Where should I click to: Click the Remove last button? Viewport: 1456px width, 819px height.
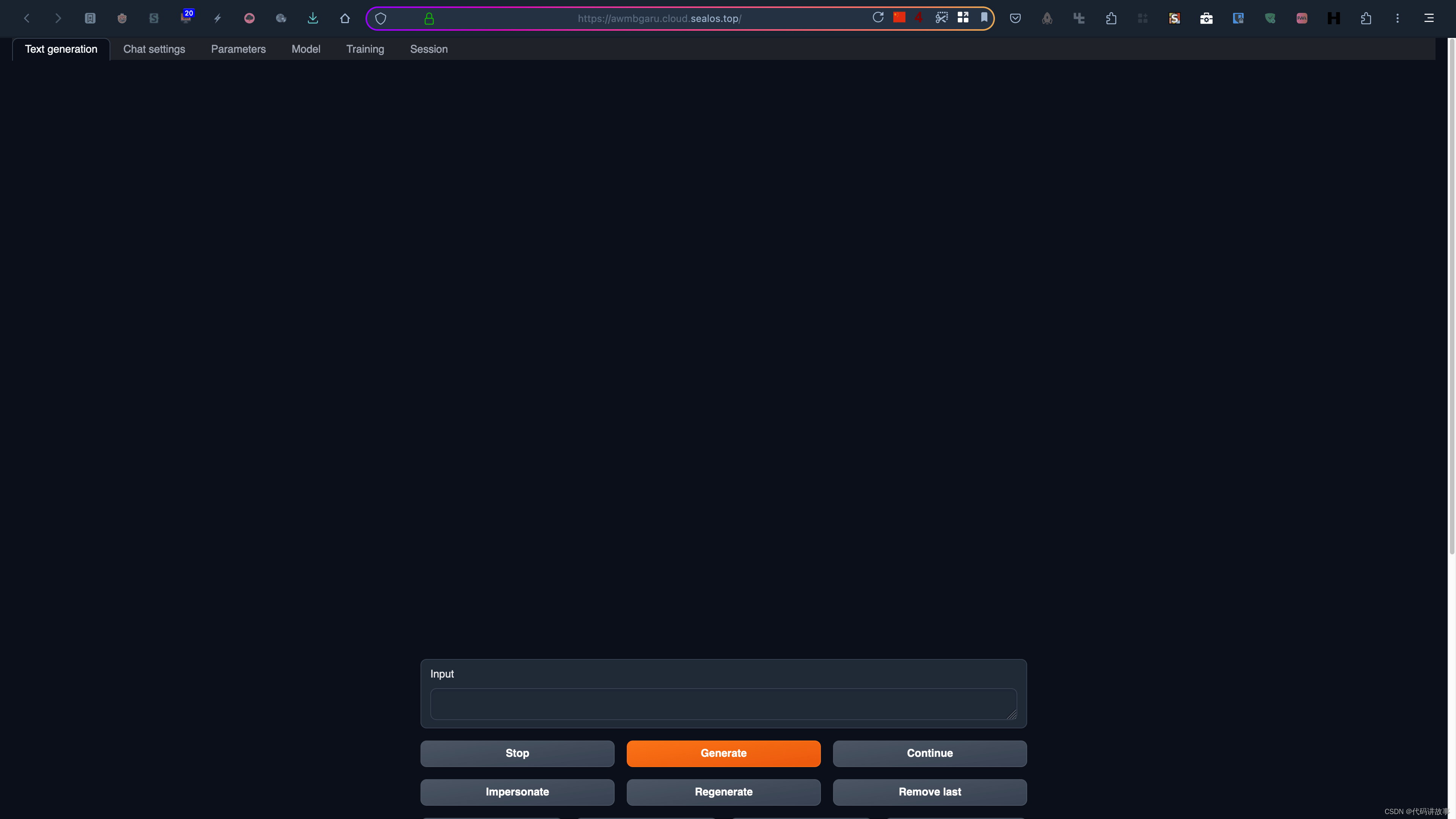pos(930,792)
